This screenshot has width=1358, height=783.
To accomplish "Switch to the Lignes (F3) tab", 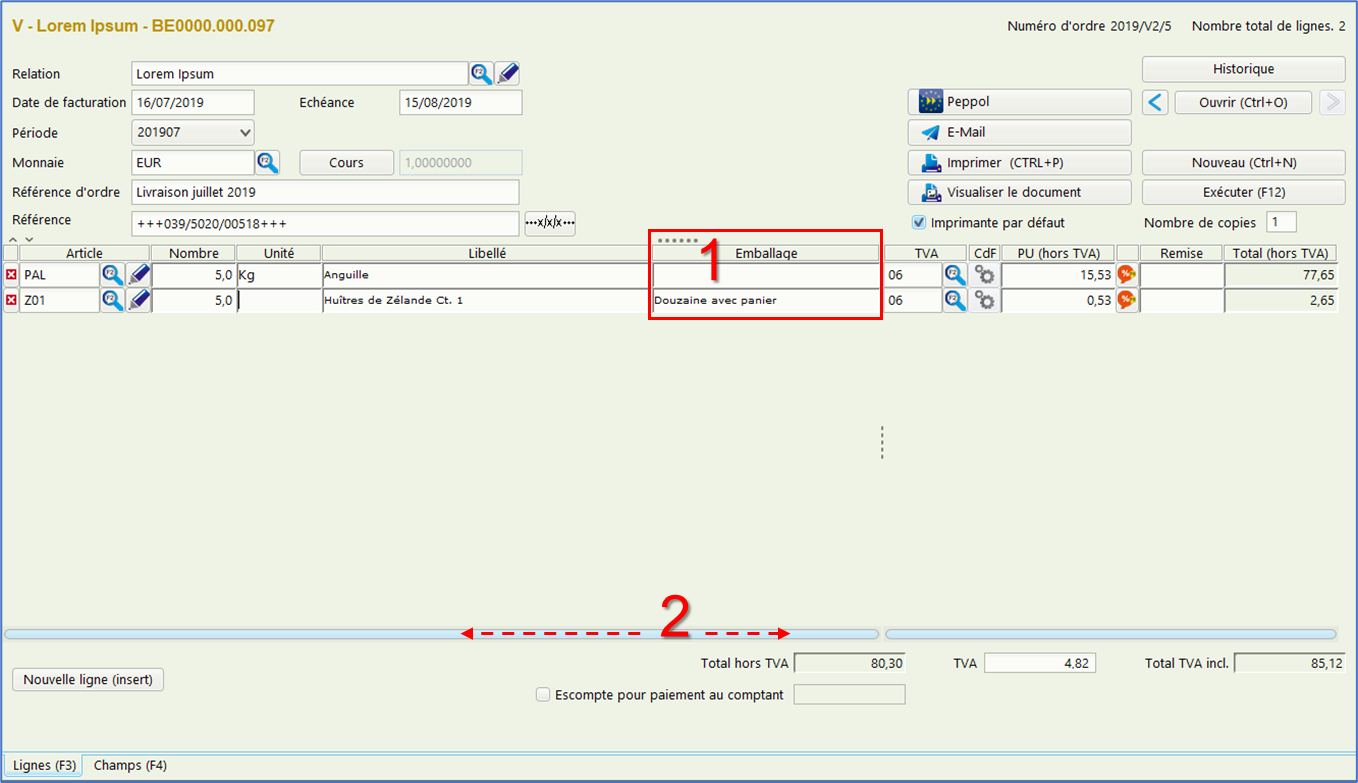I will click(44, 765).
